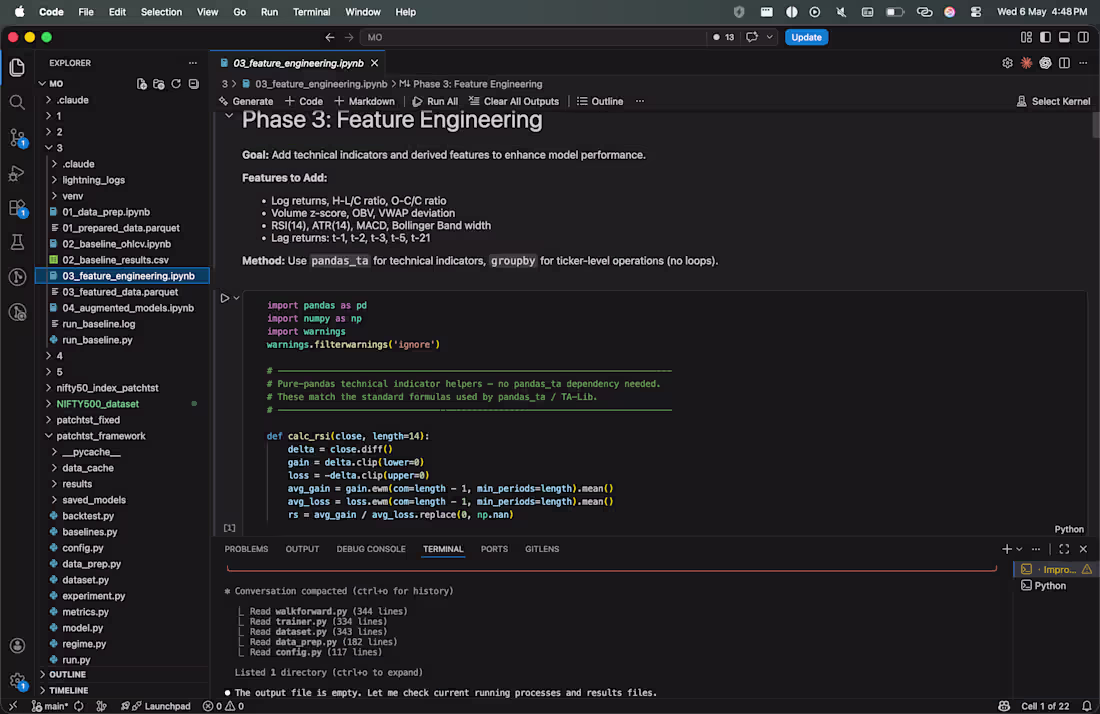Add a Markdown cell from toolbar

point(364,101)
